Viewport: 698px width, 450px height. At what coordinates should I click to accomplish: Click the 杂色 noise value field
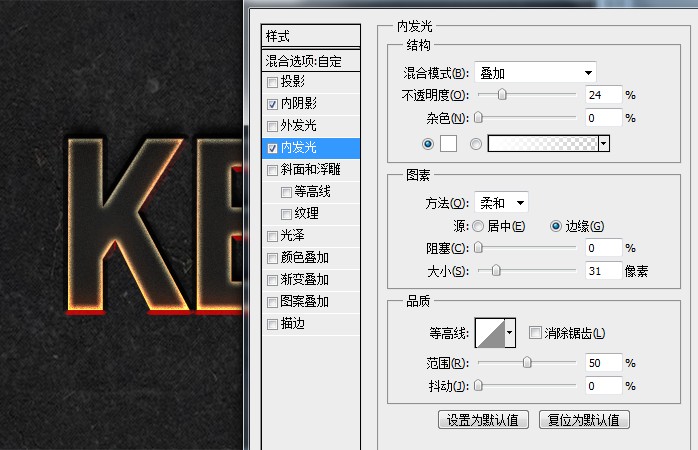coord(603,118)
